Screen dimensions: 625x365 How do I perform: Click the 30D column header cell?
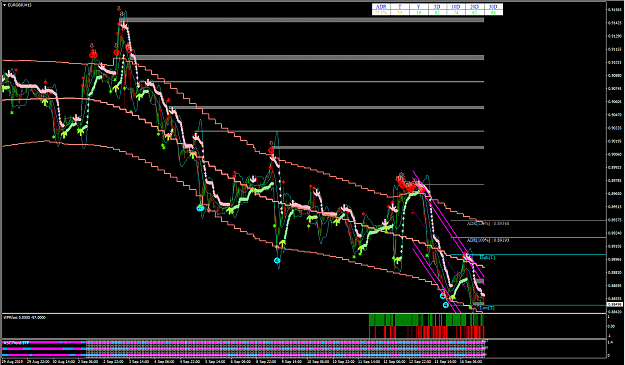click(x=493, y=7)
